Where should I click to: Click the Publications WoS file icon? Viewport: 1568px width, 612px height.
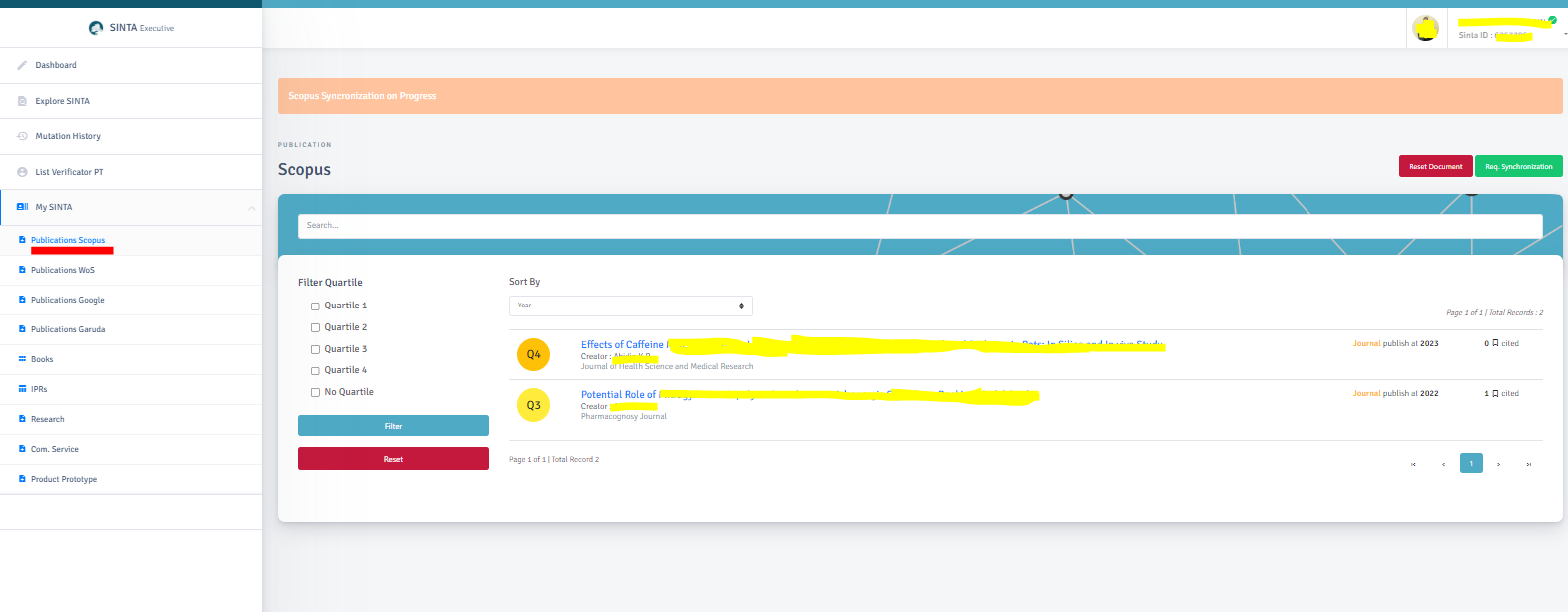coord(22,270)
